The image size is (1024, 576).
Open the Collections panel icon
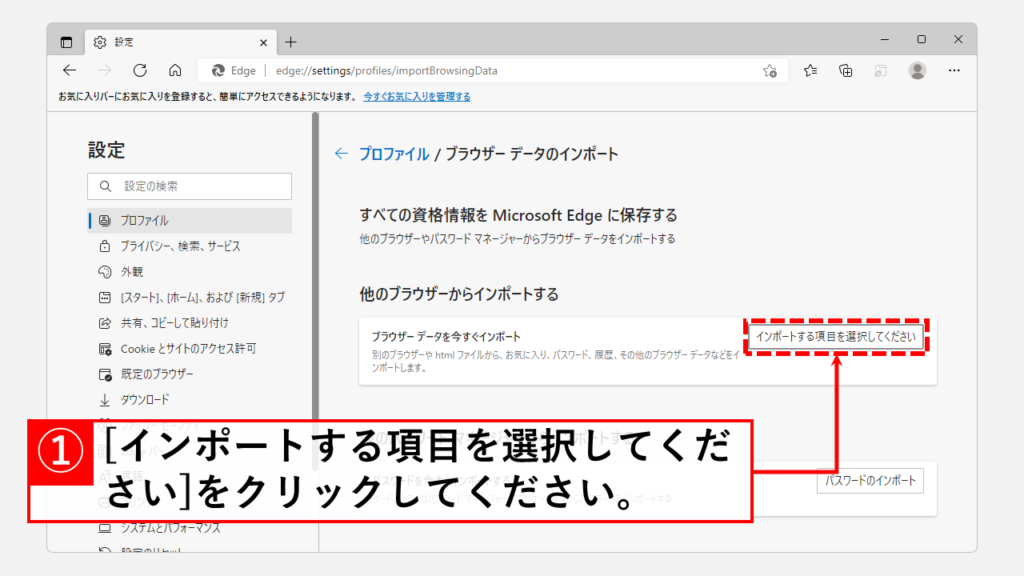click(x=846, y=70)
